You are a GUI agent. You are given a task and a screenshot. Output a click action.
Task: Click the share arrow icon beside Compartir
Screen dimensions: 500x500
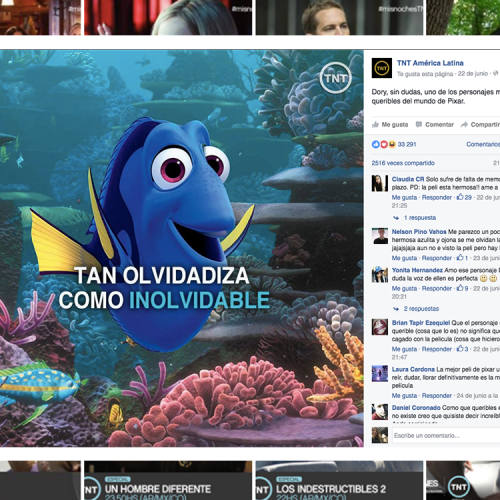(x=464, y=125)
